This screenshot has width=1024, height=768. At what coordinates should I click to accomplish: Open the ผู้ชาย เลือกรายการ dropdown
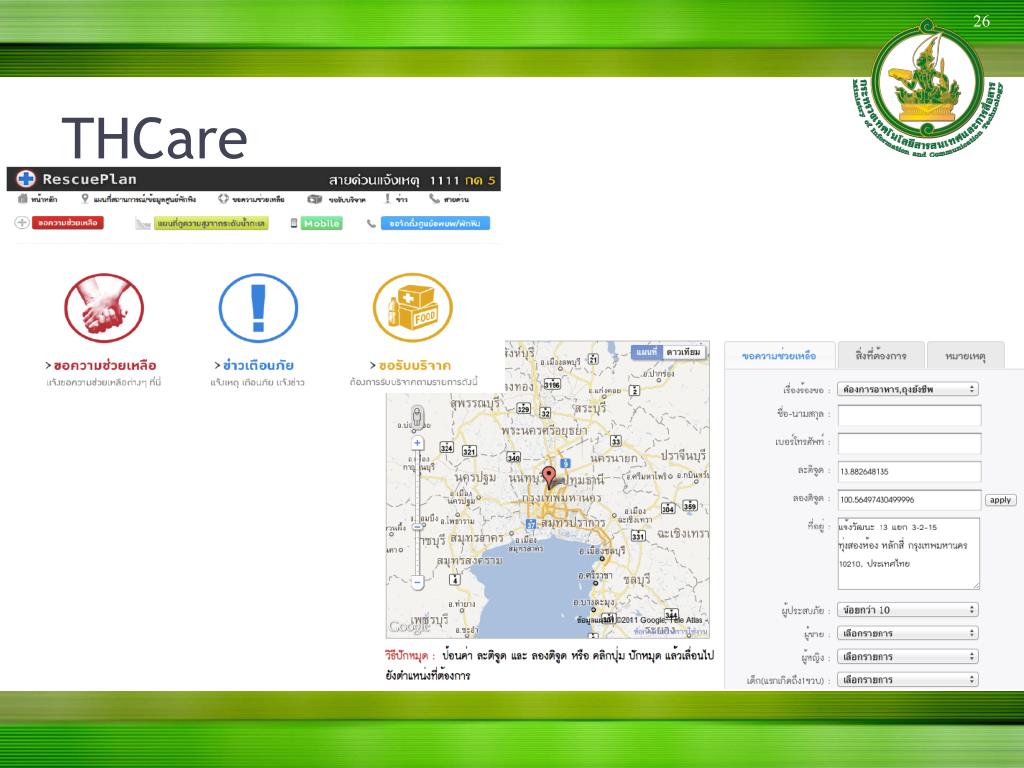[908, 633]
